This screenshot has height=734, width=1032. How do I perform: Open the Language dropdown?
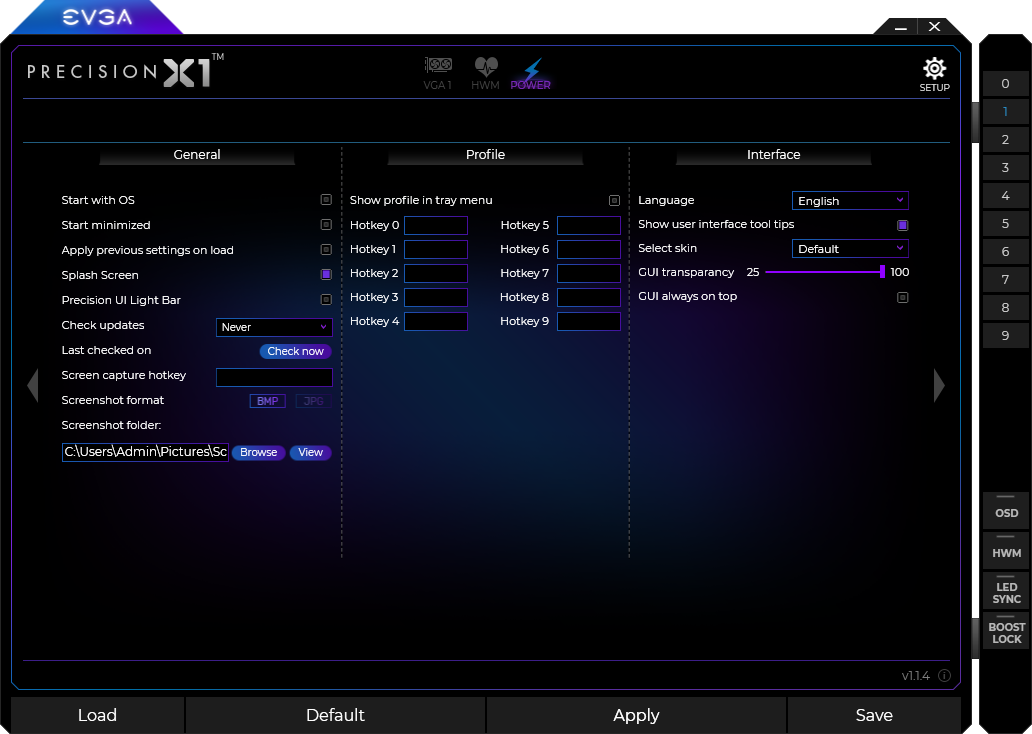[850, 201]
